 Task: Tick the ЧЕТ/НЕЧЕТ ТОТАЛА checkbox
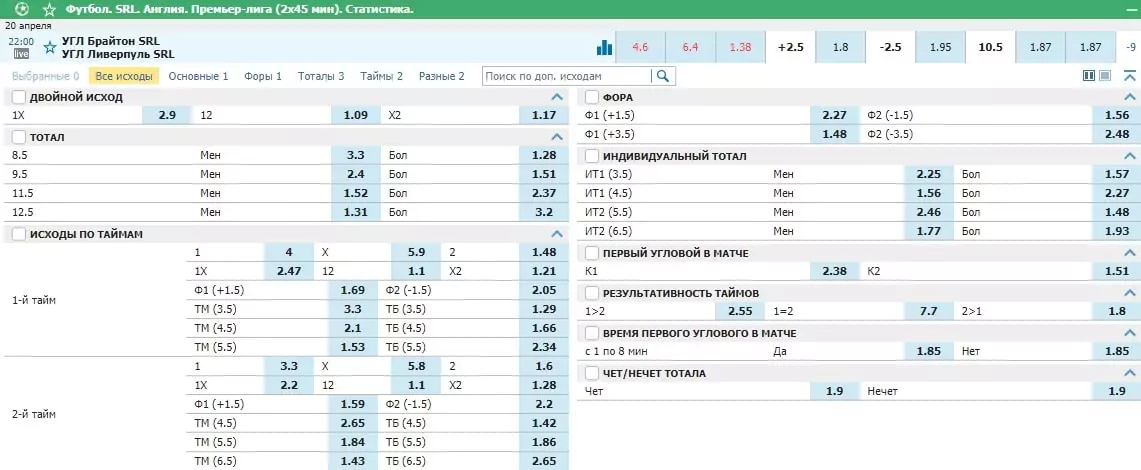(x=592, y=373)
